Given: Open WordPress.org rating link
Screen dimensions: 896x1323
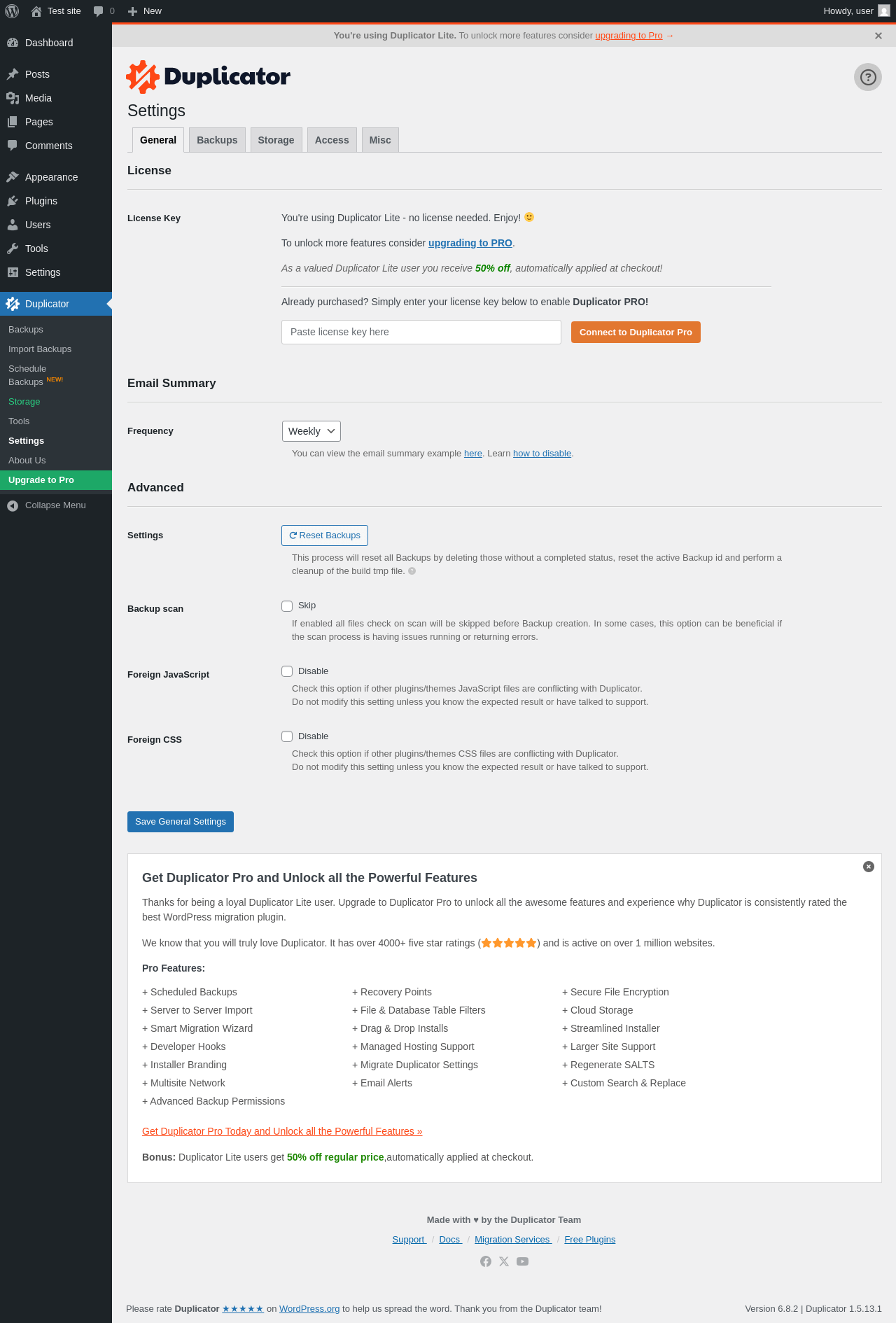Looking at the screenshot, I should coord(309,1309).
